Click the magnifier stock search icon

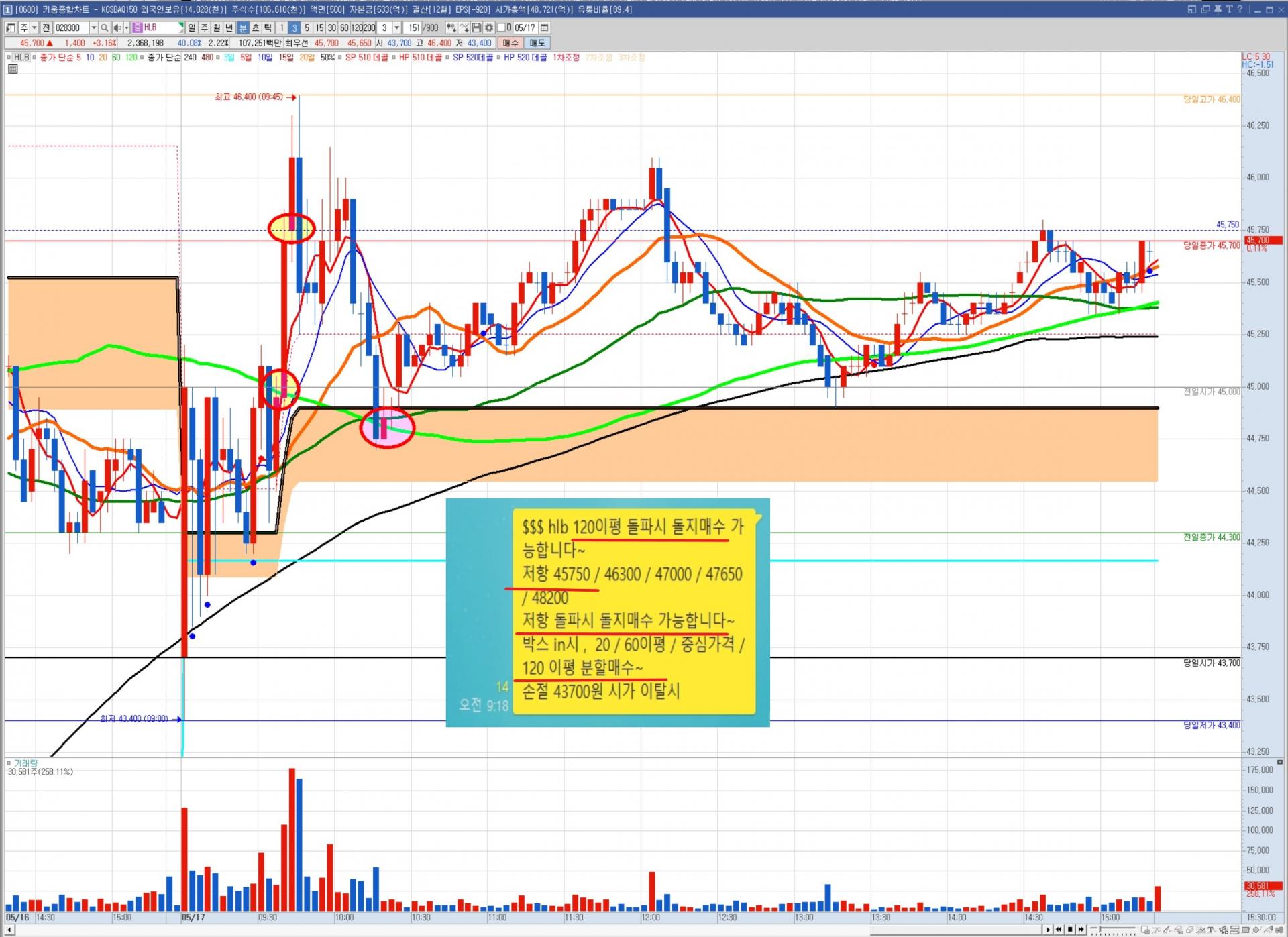click(105, 27)
